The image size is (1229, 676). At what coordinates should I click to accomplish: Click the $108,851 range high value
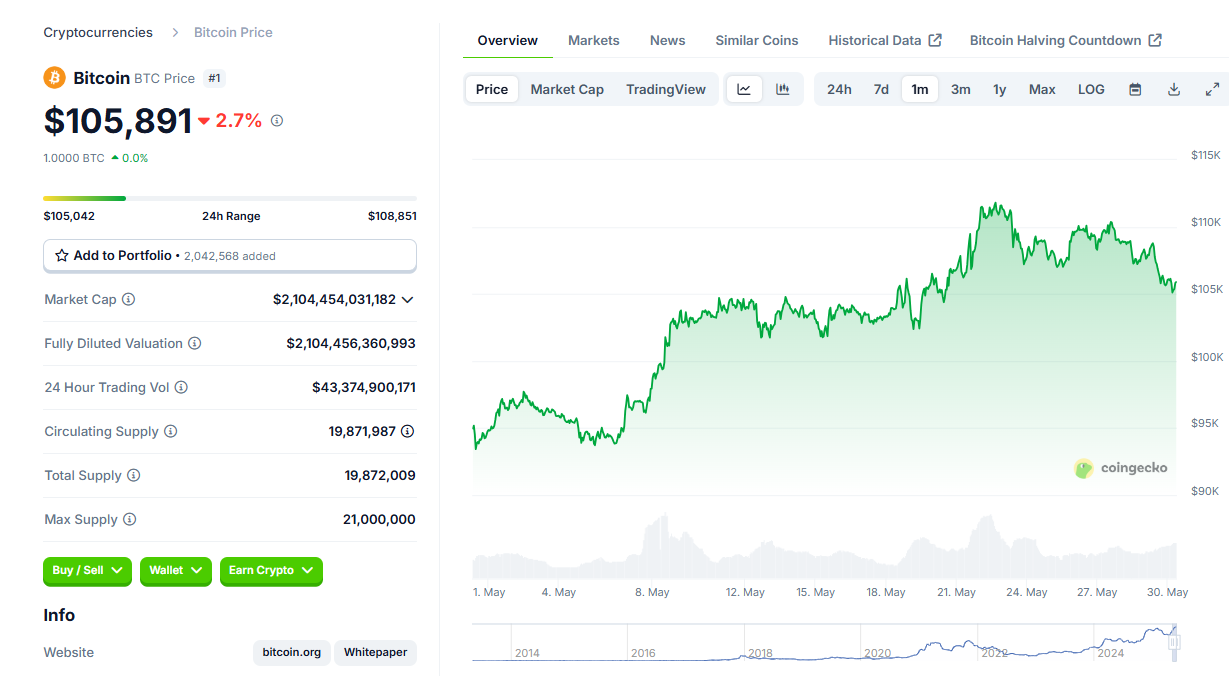[x=392, y=216]
